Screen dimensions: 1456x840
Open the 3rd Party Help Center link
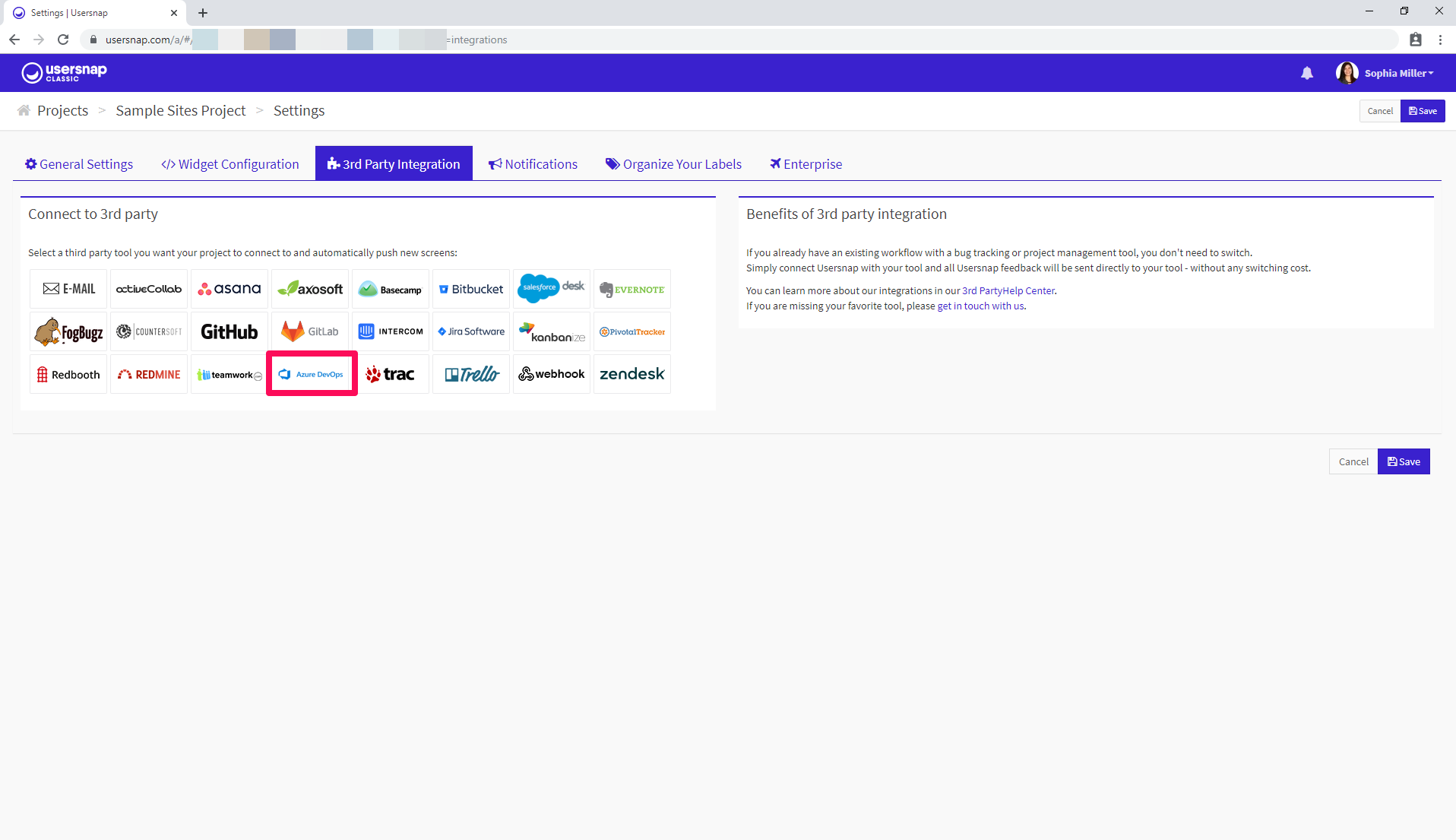click(x=1008, y=290)
